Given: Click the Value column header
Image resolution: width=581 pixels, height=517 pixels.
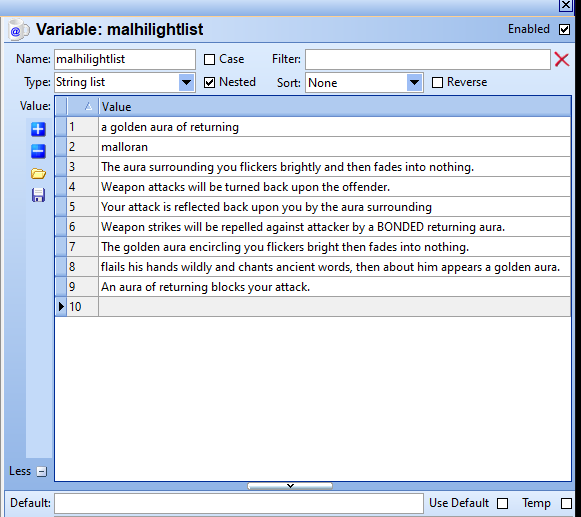Looking at the screenshot, I should [335, 107].
